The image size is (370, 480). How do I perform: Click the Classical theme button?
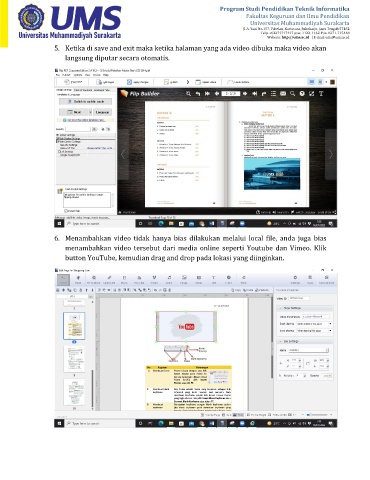pos(102,112)
